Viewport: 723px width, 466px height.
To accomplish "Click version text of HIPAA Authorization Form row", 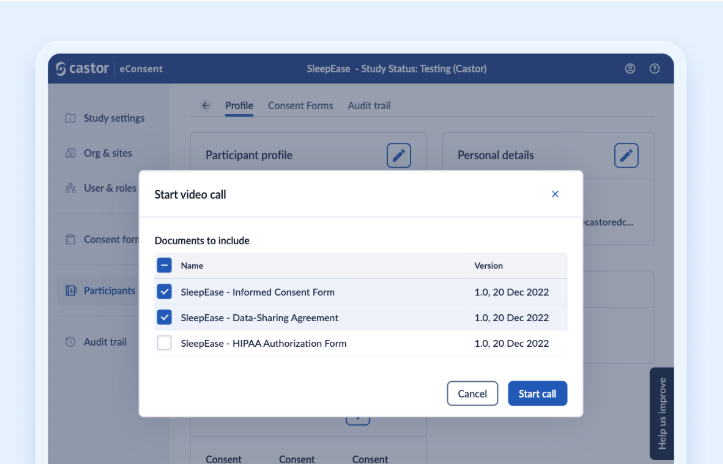I will tap(511, 343).
